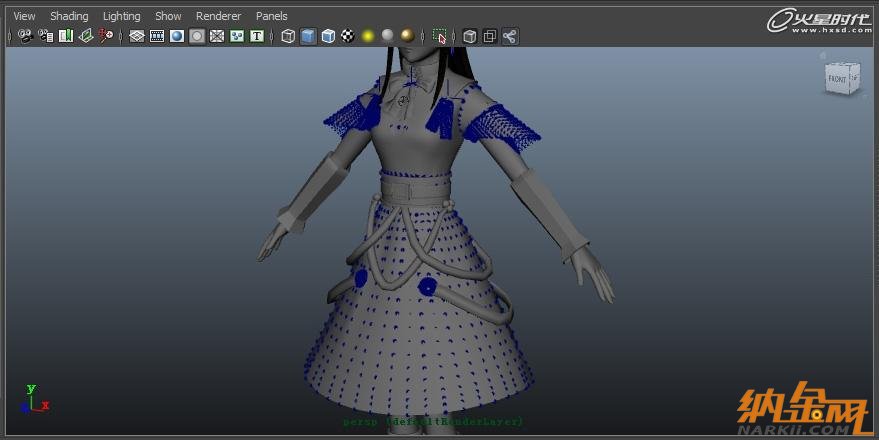Click the Isolate Select icon
879x440 pixels.
pos(440,36)
